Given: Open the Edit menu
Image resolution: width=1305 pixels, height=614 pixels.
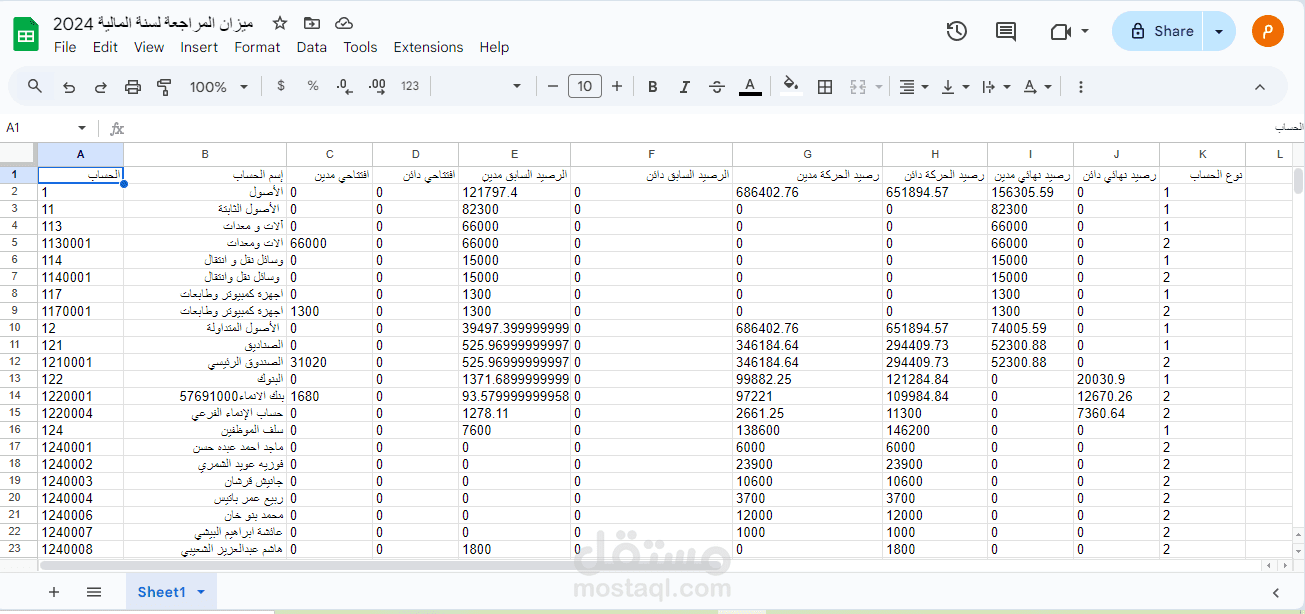Looking at the screenshot, I should 105,47.
